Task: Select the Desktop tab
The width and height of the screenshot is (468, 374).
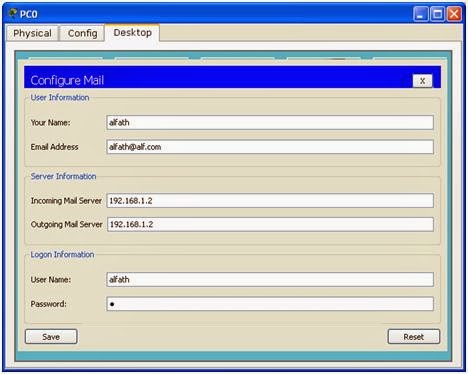Action: 132,33
